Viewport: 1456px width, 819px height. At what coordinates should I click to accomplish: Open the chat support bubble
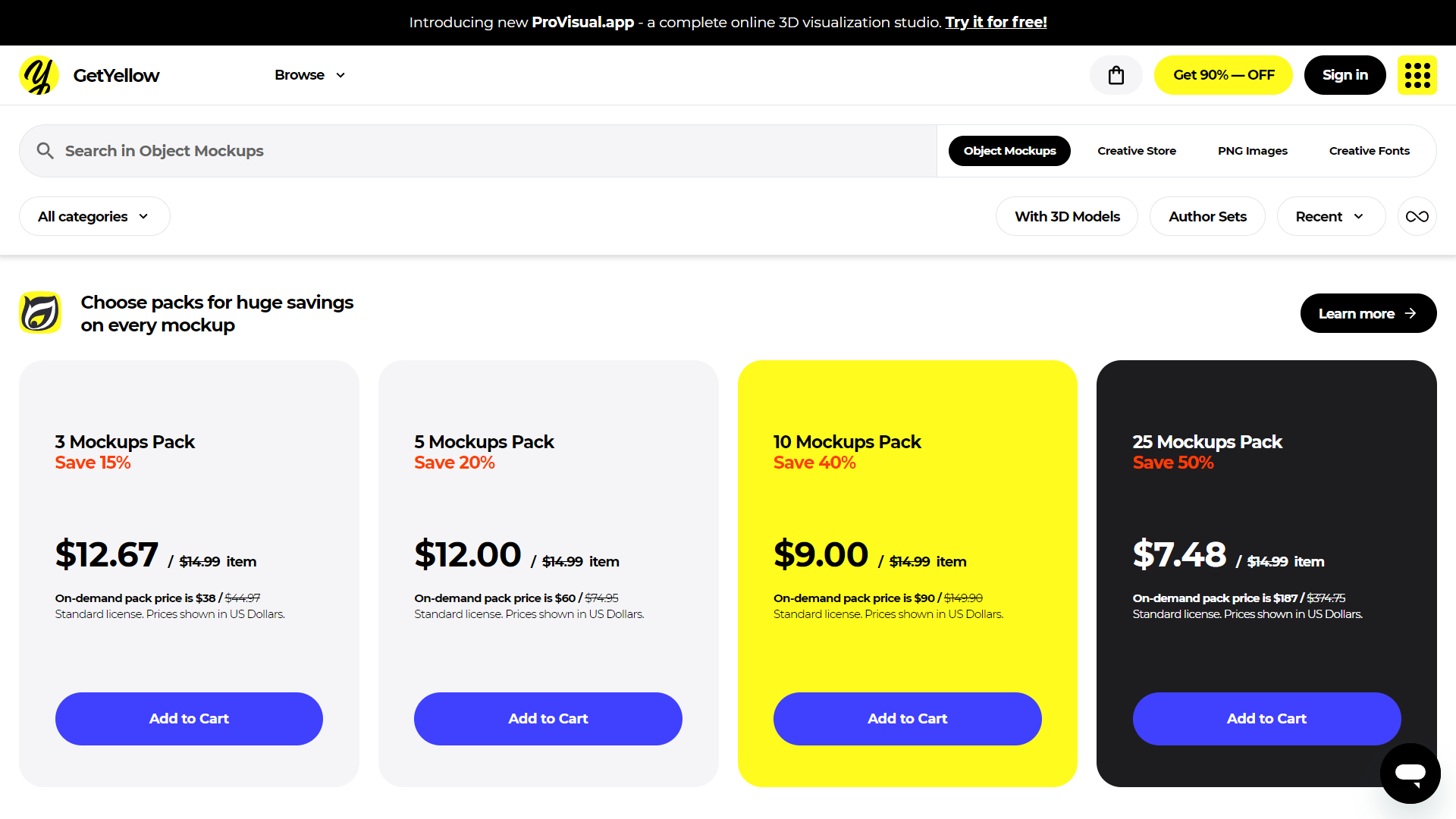[1410, 773]
